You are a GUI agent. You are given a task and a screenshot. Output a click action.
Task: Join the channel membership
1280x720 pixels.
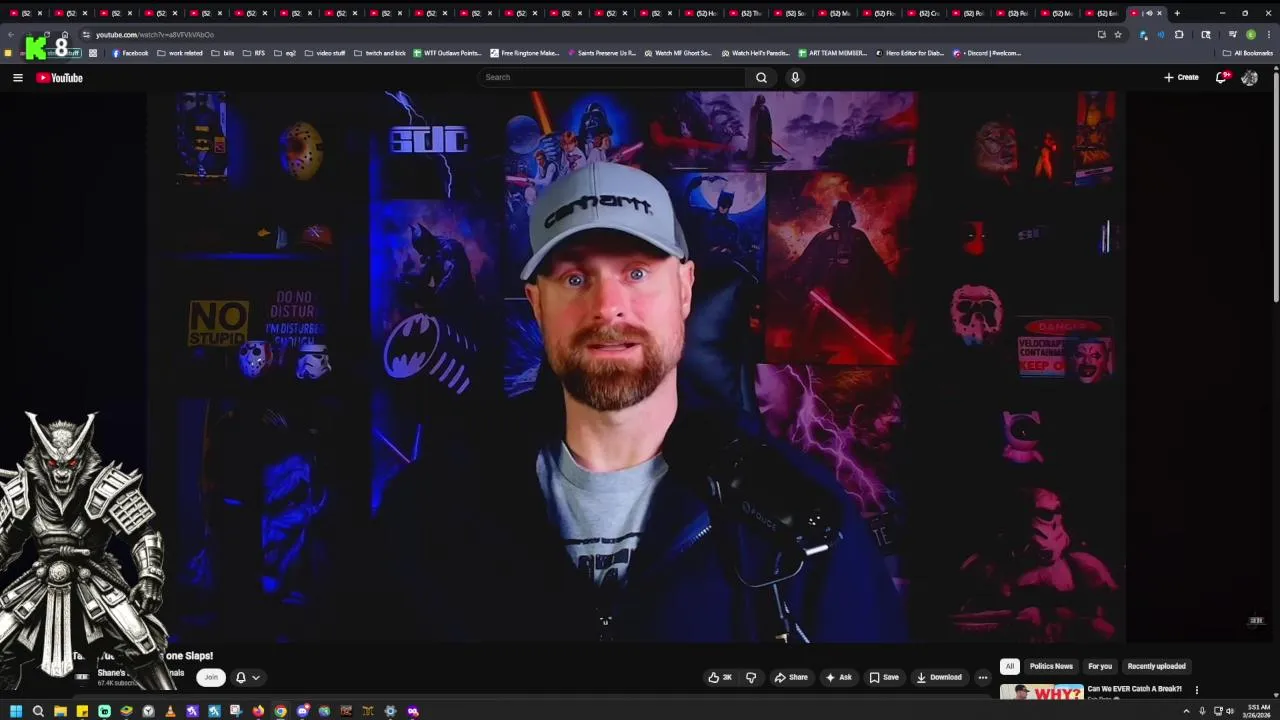click(211, 677)
